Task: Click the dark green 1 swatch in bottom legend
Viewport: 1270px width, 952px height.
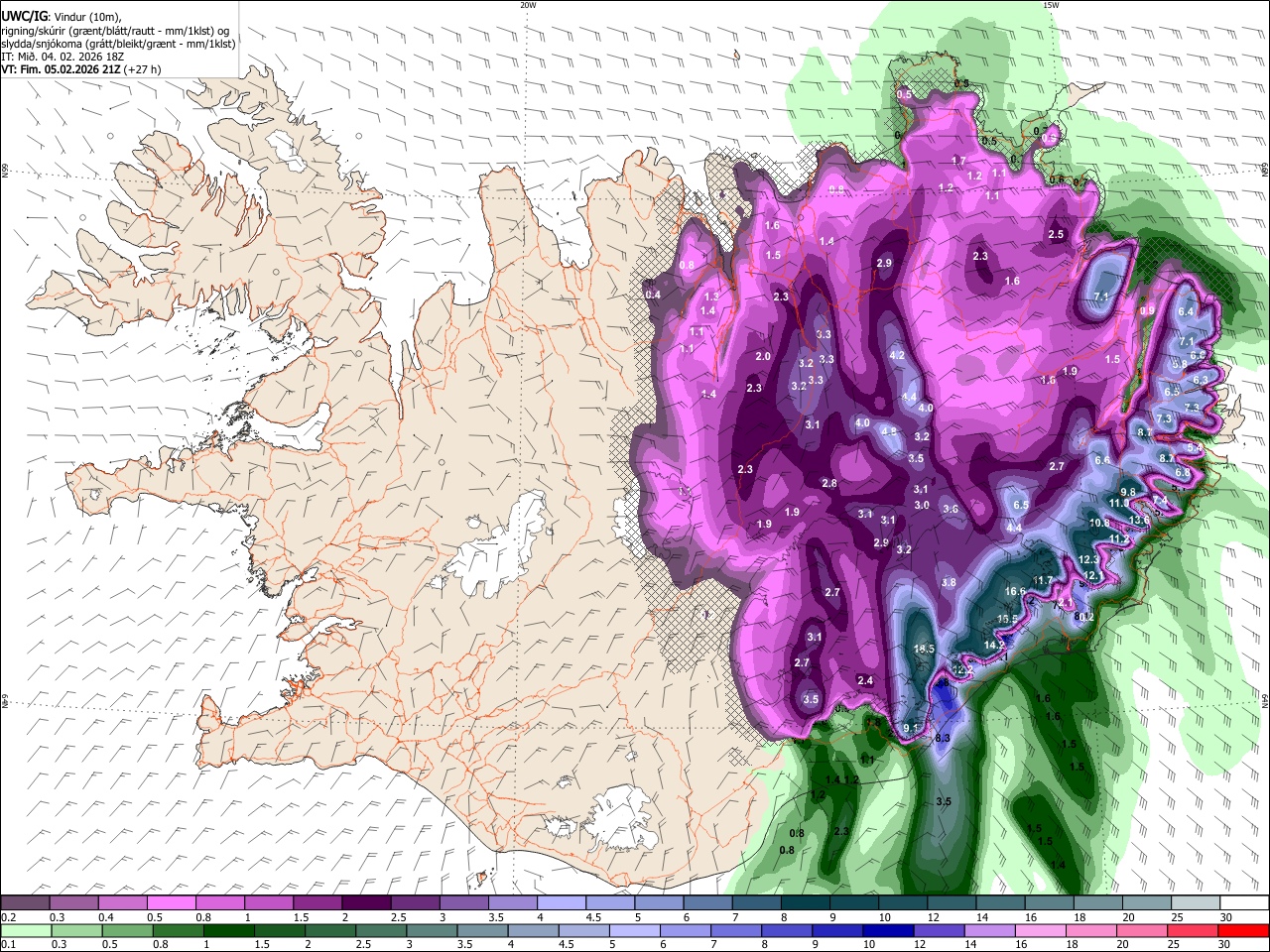Action: coord(228,931)
